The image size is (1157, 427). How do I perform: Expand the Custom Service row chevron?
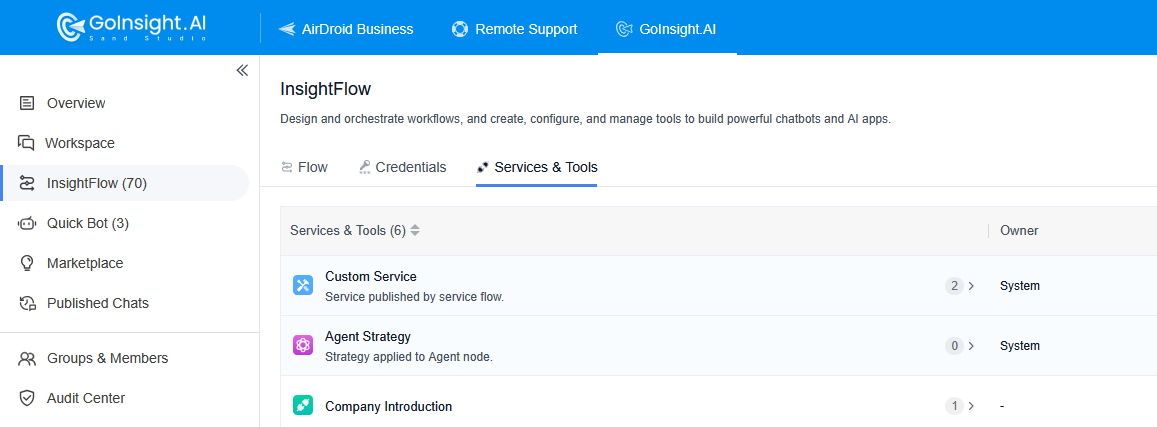click(x=971, y=286)
